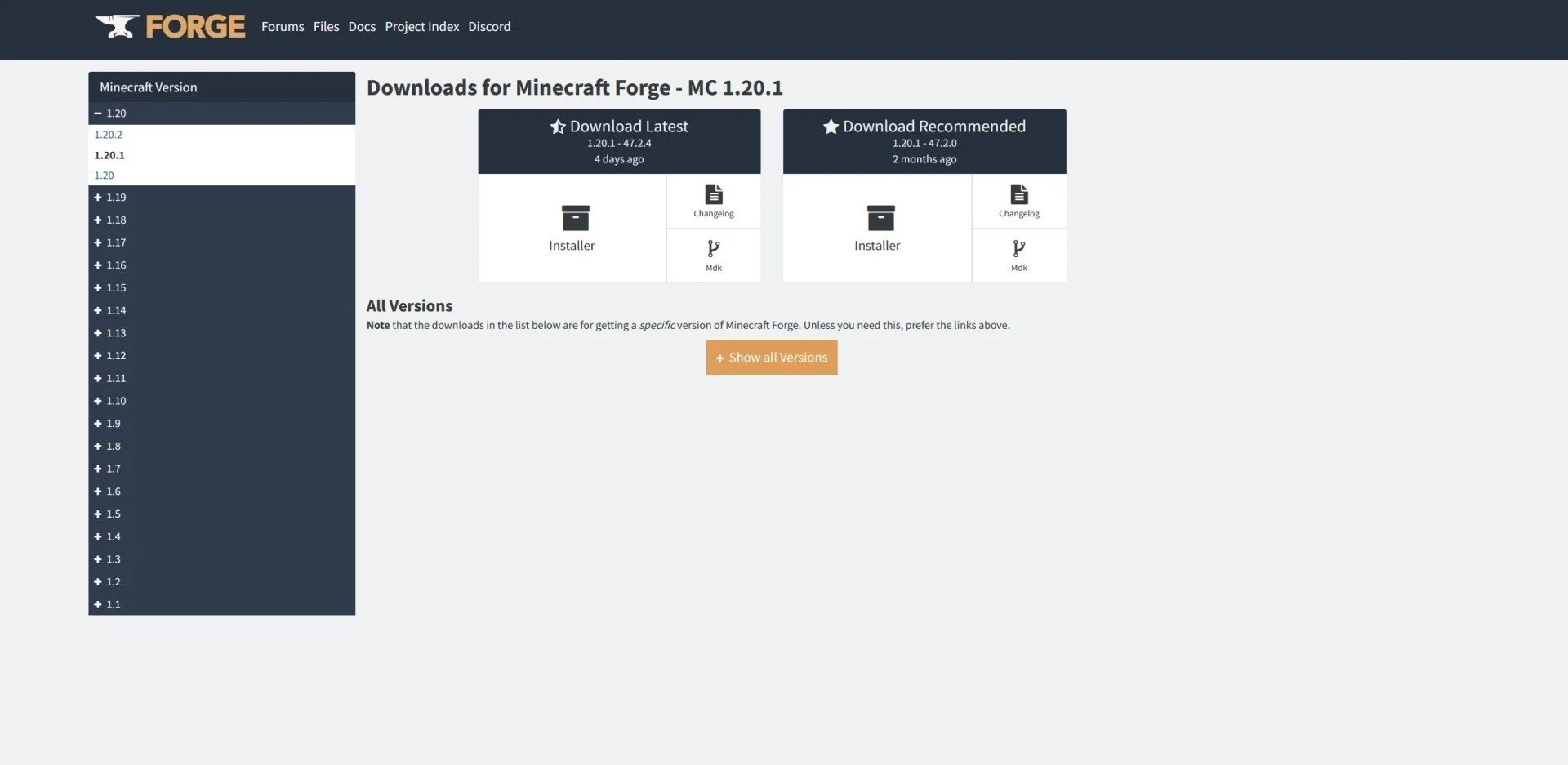Viewport: 1568px width, 765px height.
Task: Open the Discord navigation link
Action: [489, 27]
